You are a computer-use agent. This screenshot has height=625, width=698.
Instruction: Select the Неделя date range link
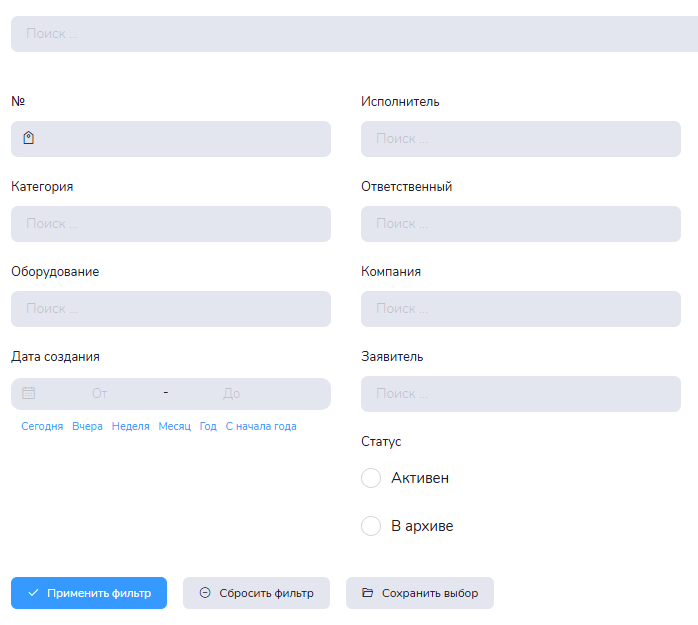(x=131, y=426)
